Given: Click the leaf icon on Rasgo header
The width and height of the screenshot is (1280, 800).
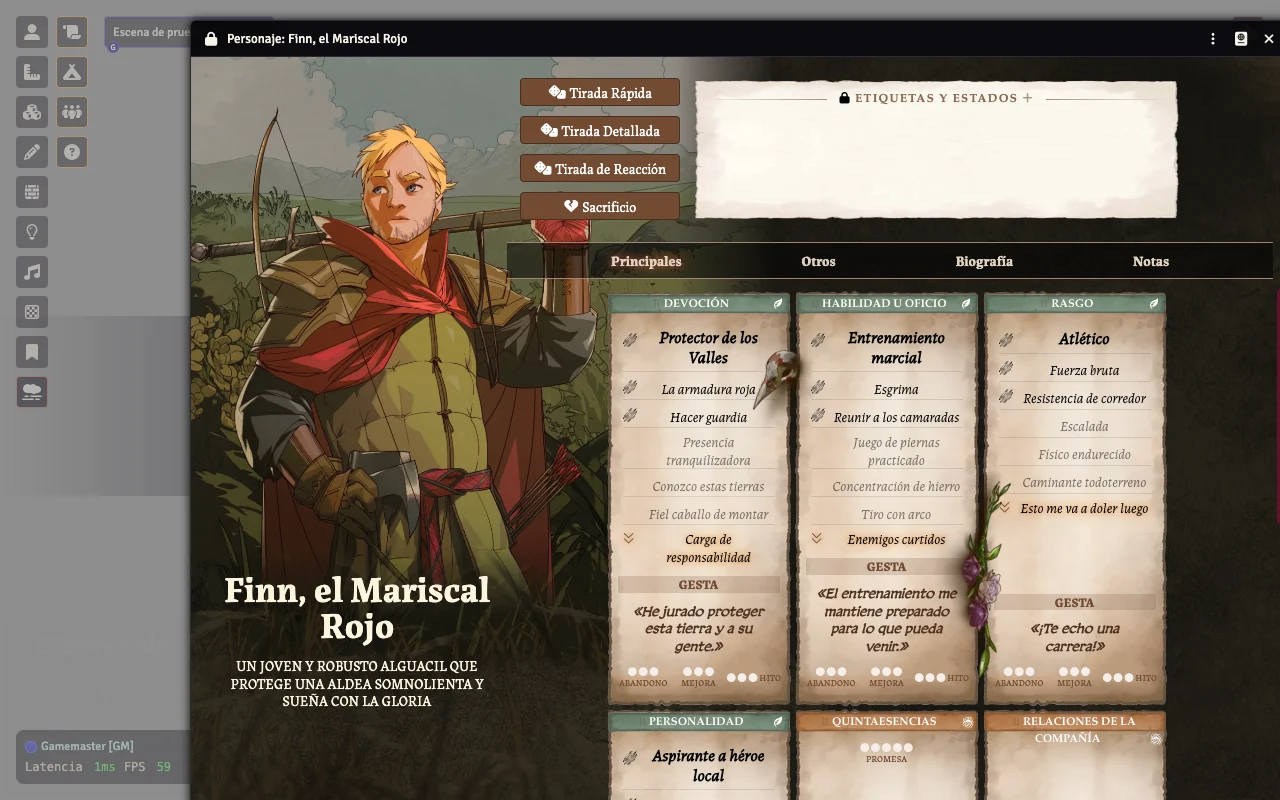Looking at the screenshot, I should [1153, 303].
